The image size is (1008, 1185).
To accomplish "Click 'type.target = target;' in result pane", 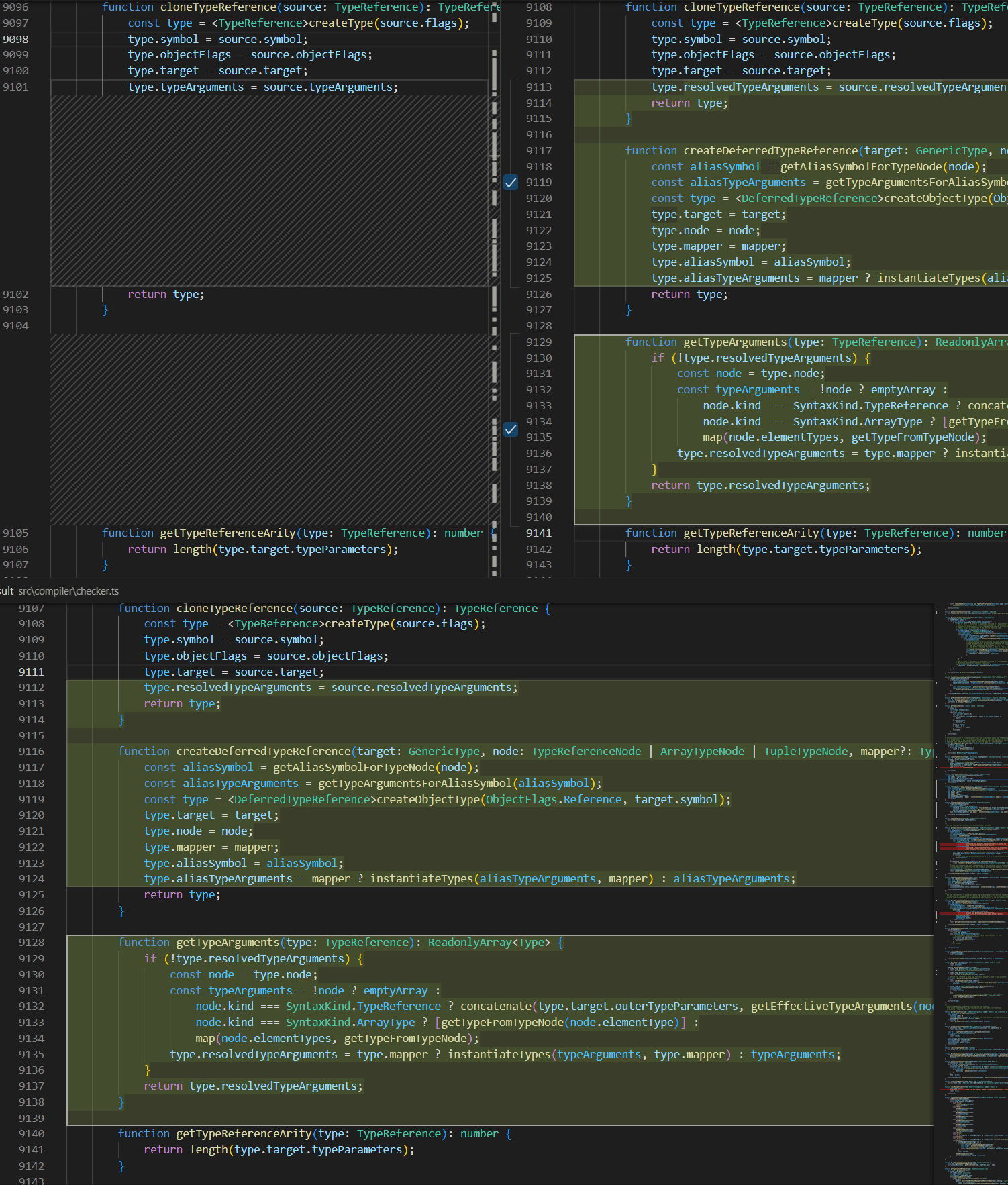I will (211, 815).
